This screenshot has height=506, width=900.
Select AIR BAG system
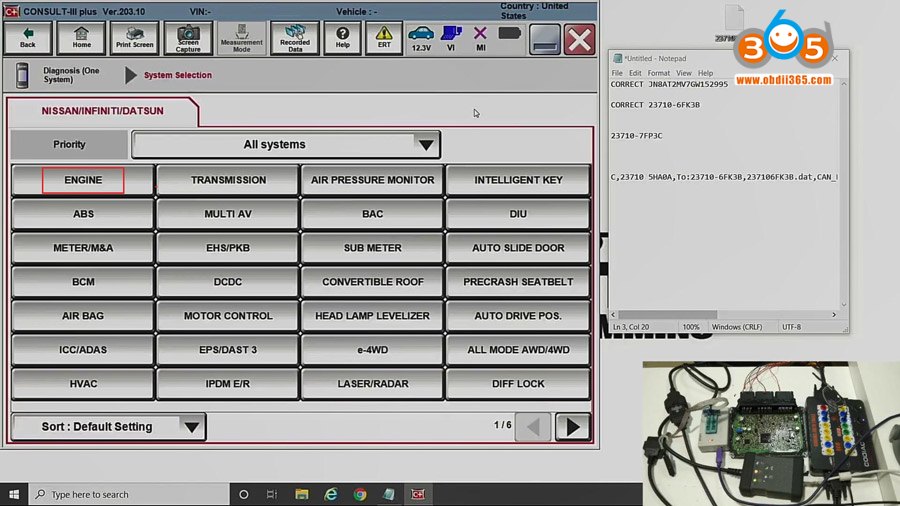pos(83,316)
